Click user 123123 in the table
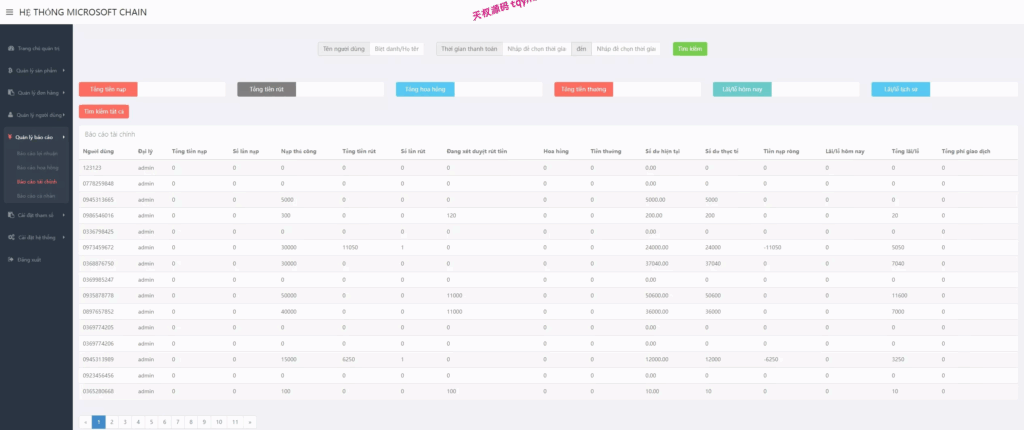1024x430 pixels. (91, 168)
